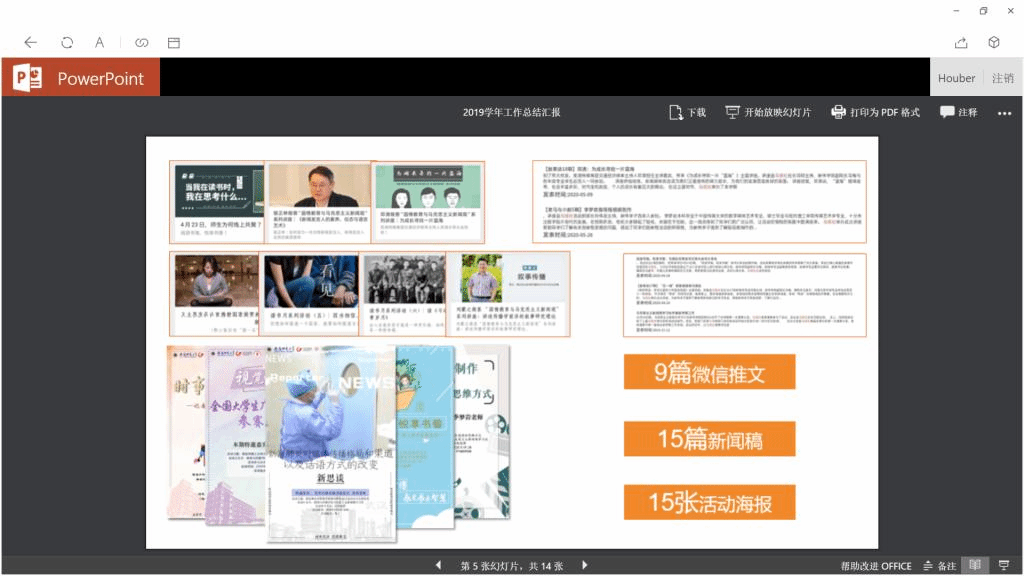The image size is (1024, 576).
Task: Click the cube icon at the top right
Action: (x=994, y=43)
